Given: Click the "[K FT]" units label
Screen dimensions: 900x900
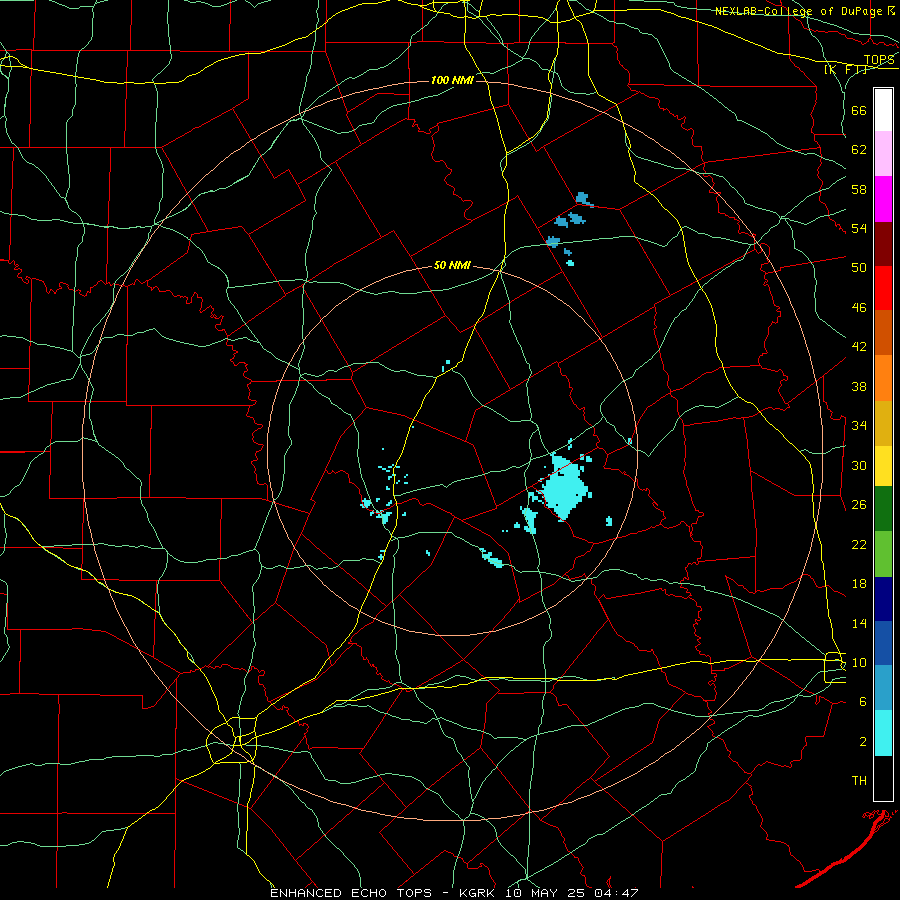Looking at the screenshot, I should pos(845,69).
